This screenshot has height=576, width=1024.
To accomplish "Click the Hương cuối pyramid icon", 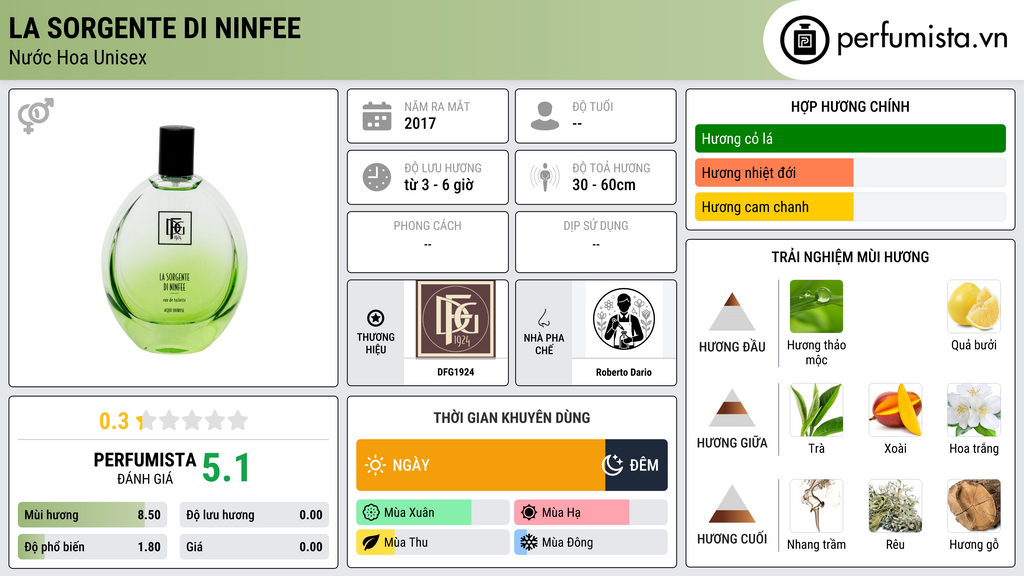I will coord(732,504).
